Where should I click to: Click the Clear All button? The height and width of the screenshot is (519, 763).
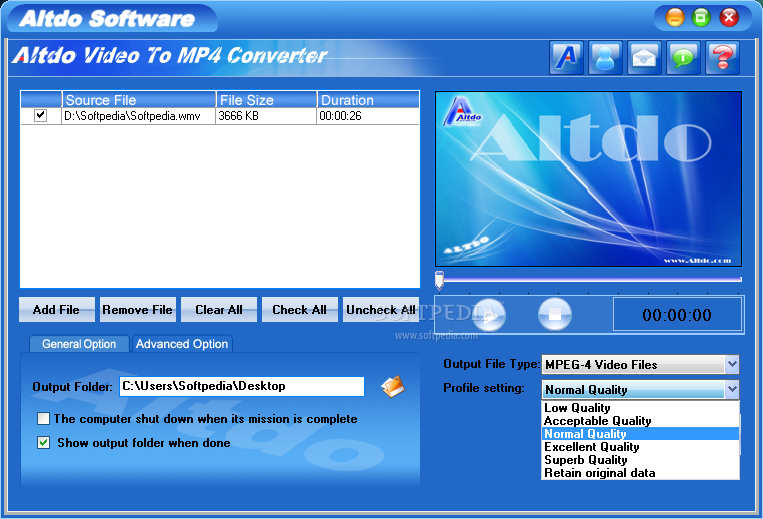219,310
